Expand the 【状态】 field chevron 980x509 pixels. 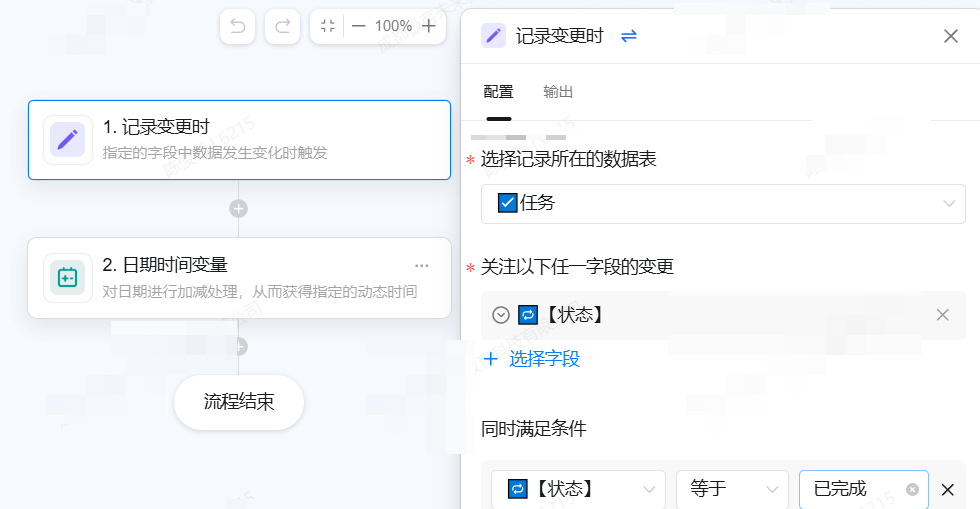coord(501,315)
